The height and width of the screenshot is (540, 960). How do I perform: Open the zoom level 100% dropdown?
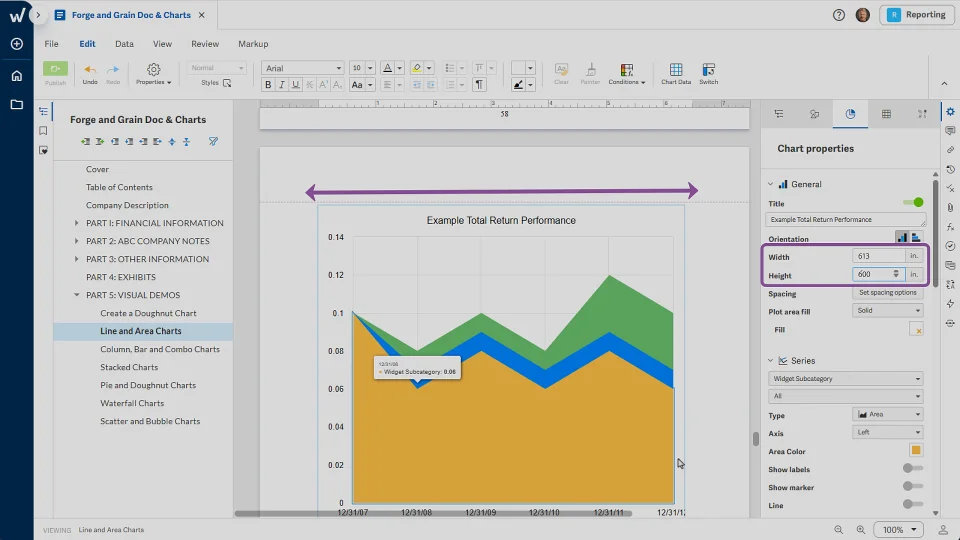(x=898, y=530)
